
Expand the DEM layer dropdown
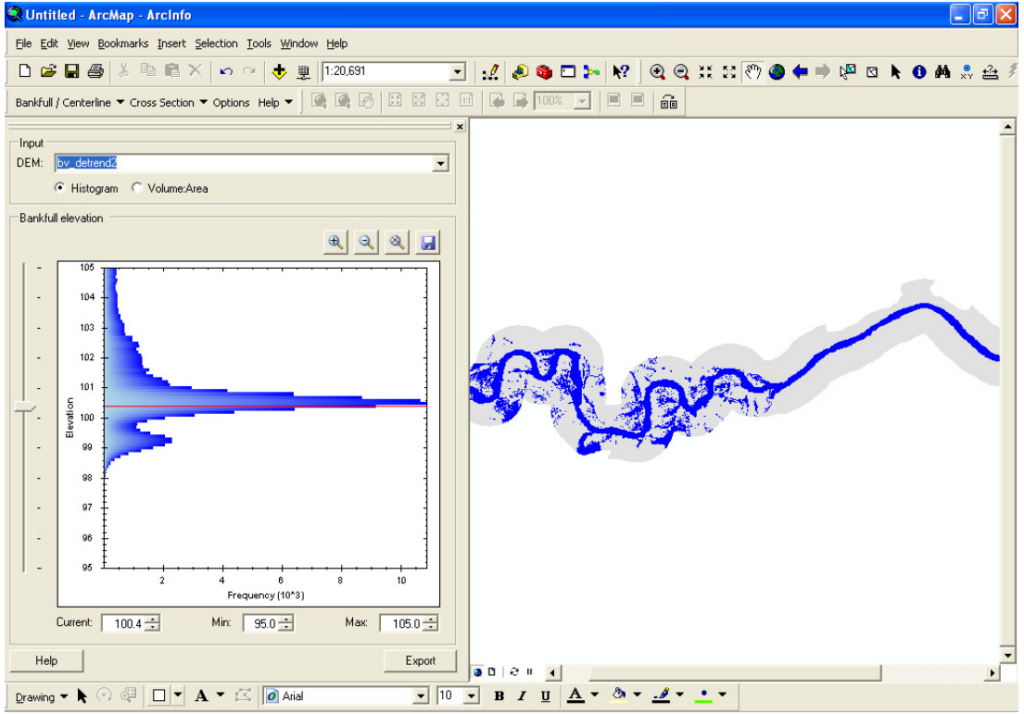coord(440,163)
